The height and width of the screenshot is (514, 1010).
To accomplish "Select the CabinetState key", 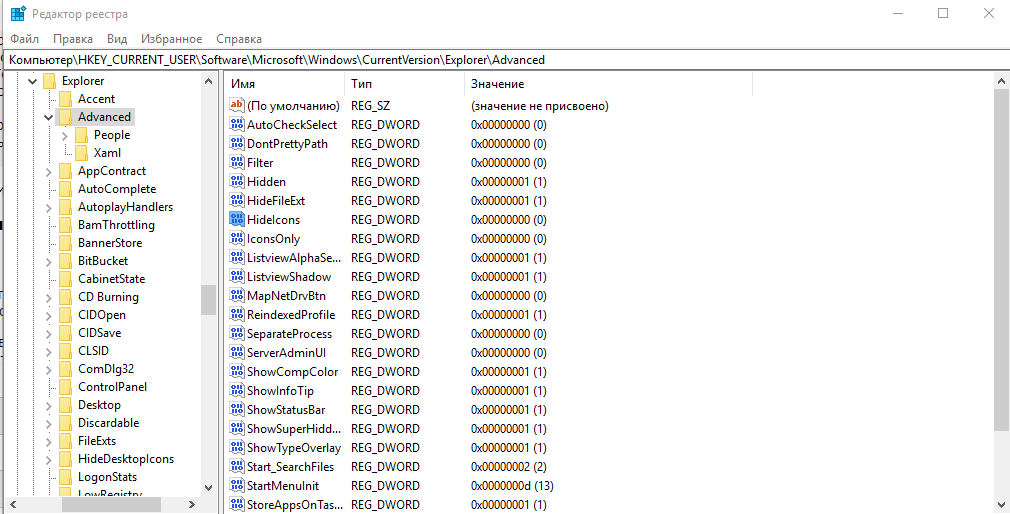I will (111, 279).
